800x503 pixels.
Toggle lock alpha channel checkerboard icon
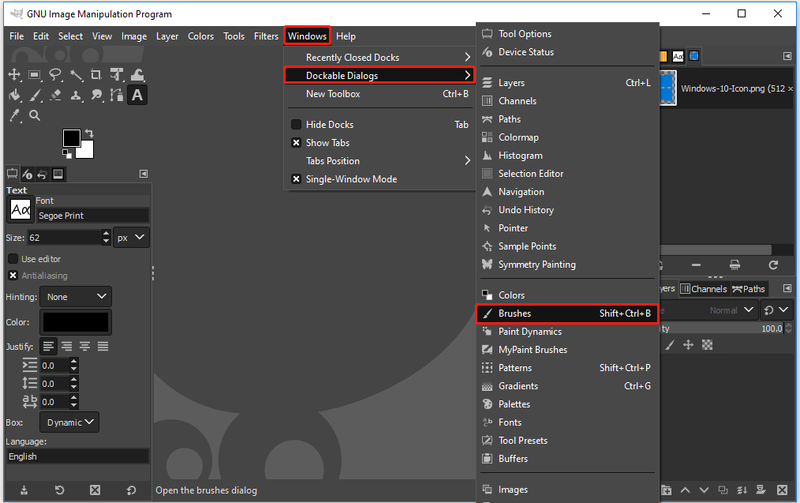click(707, 345)
